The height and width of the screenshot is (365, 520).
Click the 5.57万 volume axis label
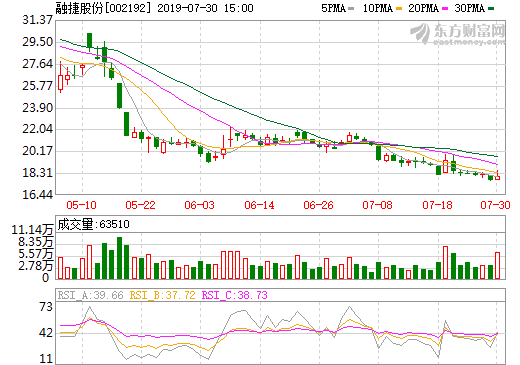[36, 254]
